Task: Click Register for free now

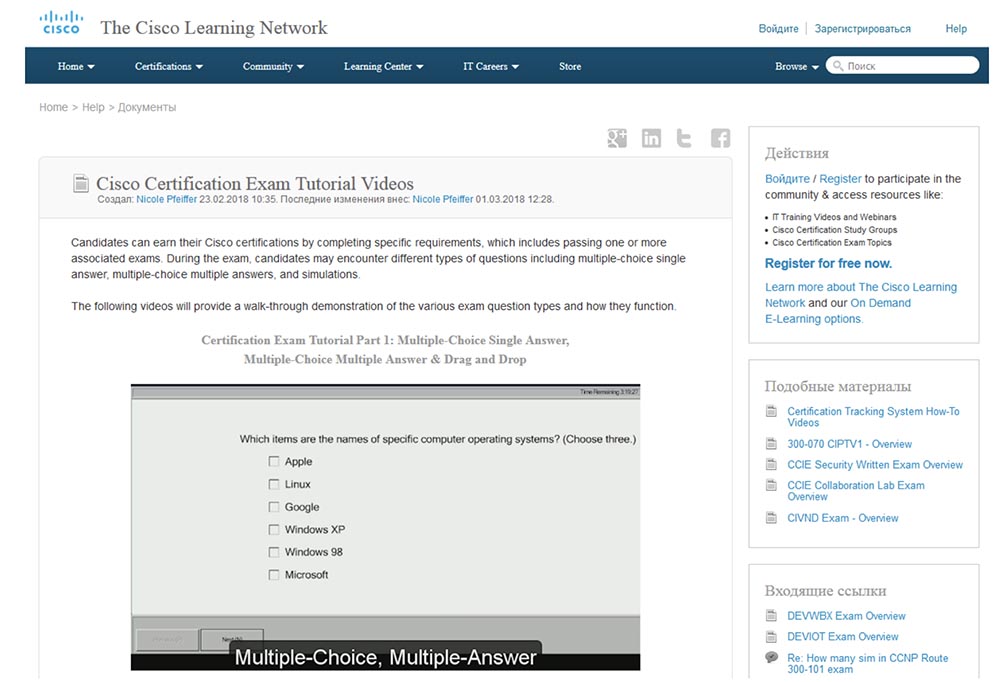Action: pyautogui.click(x=828, y=263)
